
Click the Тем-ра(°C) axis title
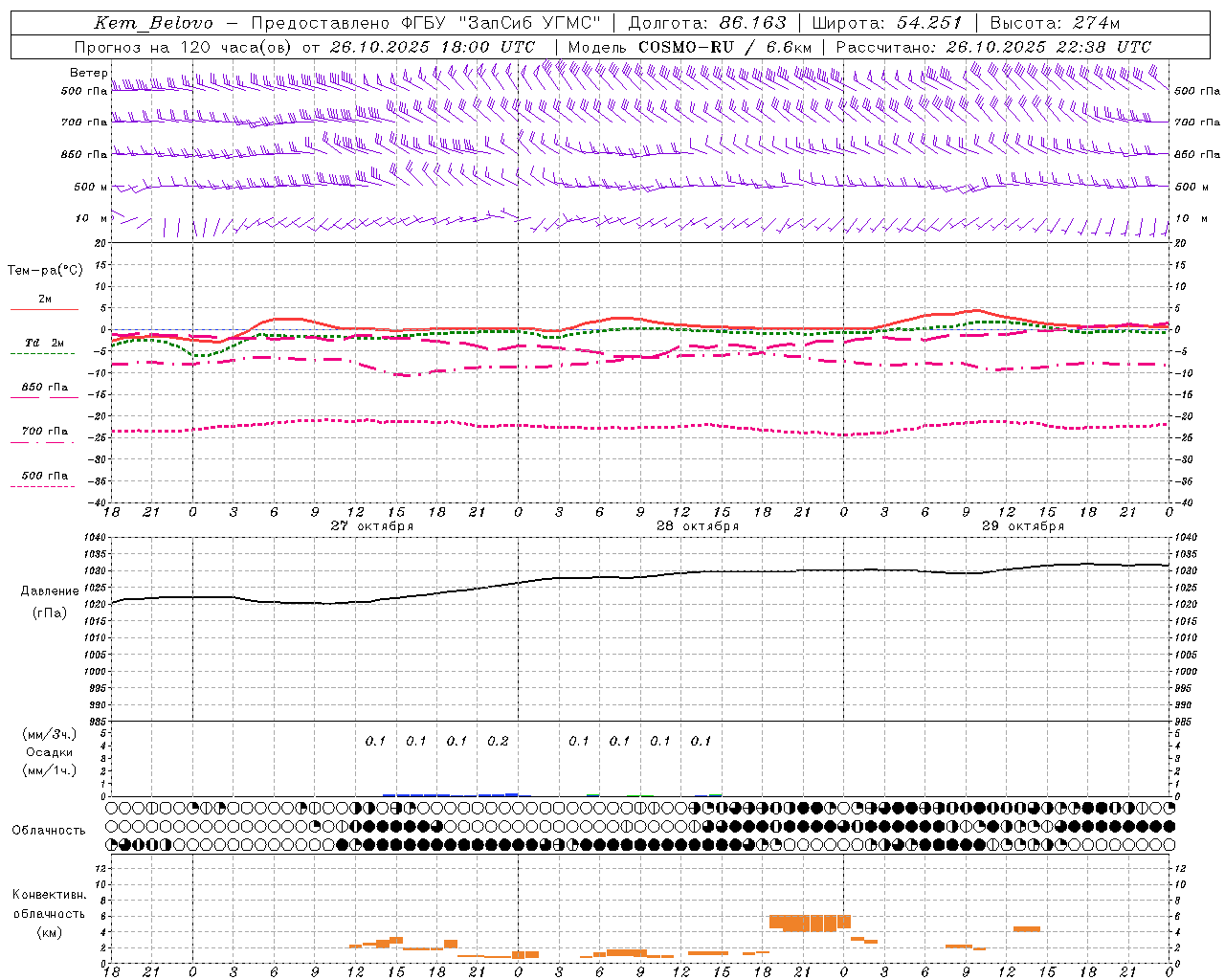click(x=45, y=271)
